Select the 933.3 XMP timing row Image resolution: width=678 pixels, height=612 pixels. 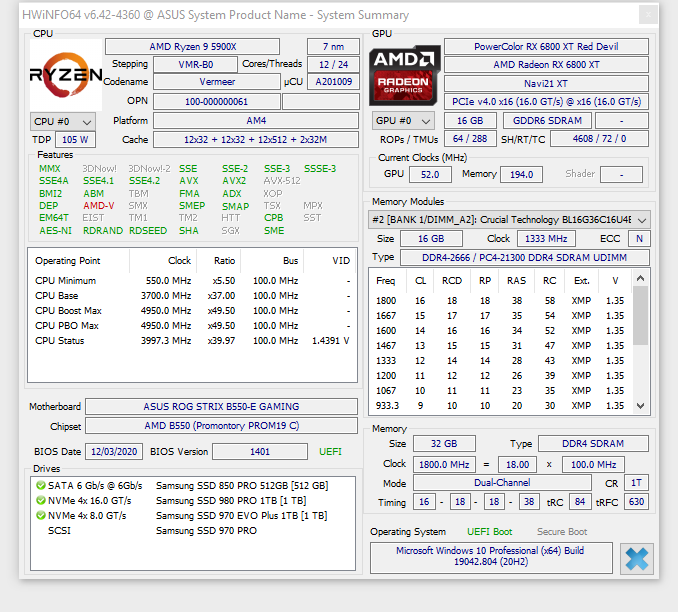501,406
